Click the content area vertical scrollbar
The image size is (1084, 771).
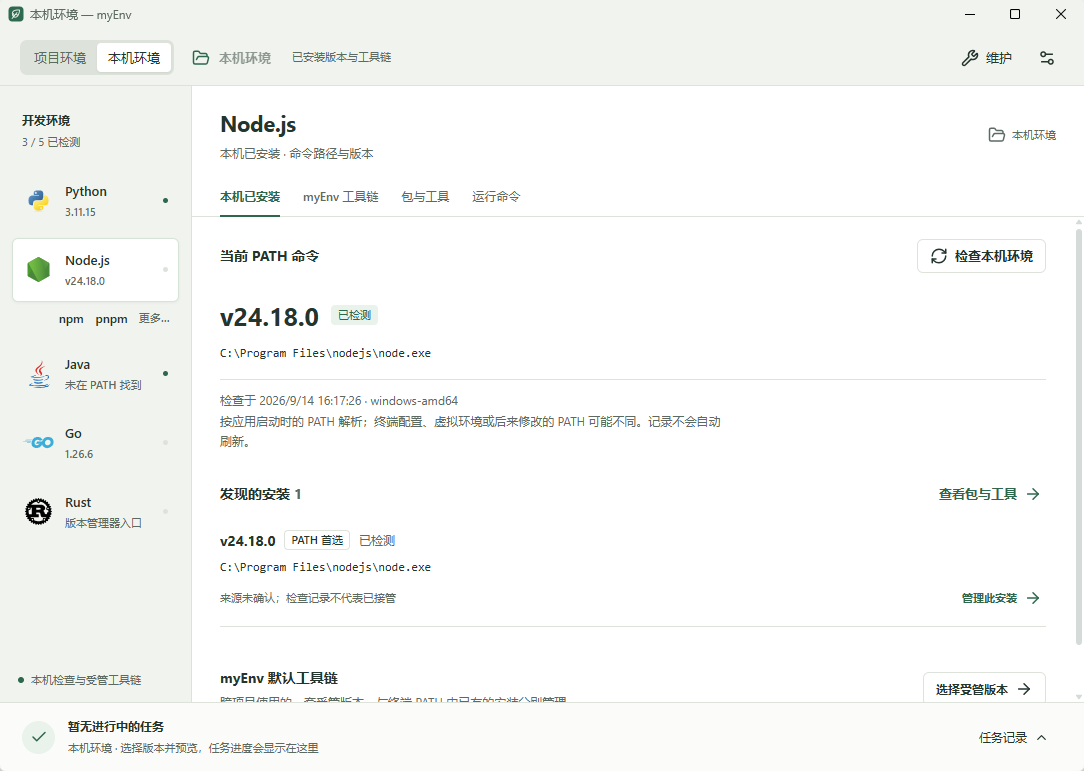tap(1078, 437)
